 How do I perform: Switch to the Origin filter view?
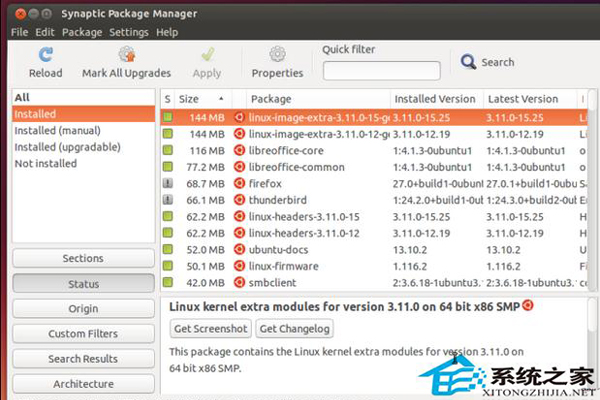pos(83,309)
